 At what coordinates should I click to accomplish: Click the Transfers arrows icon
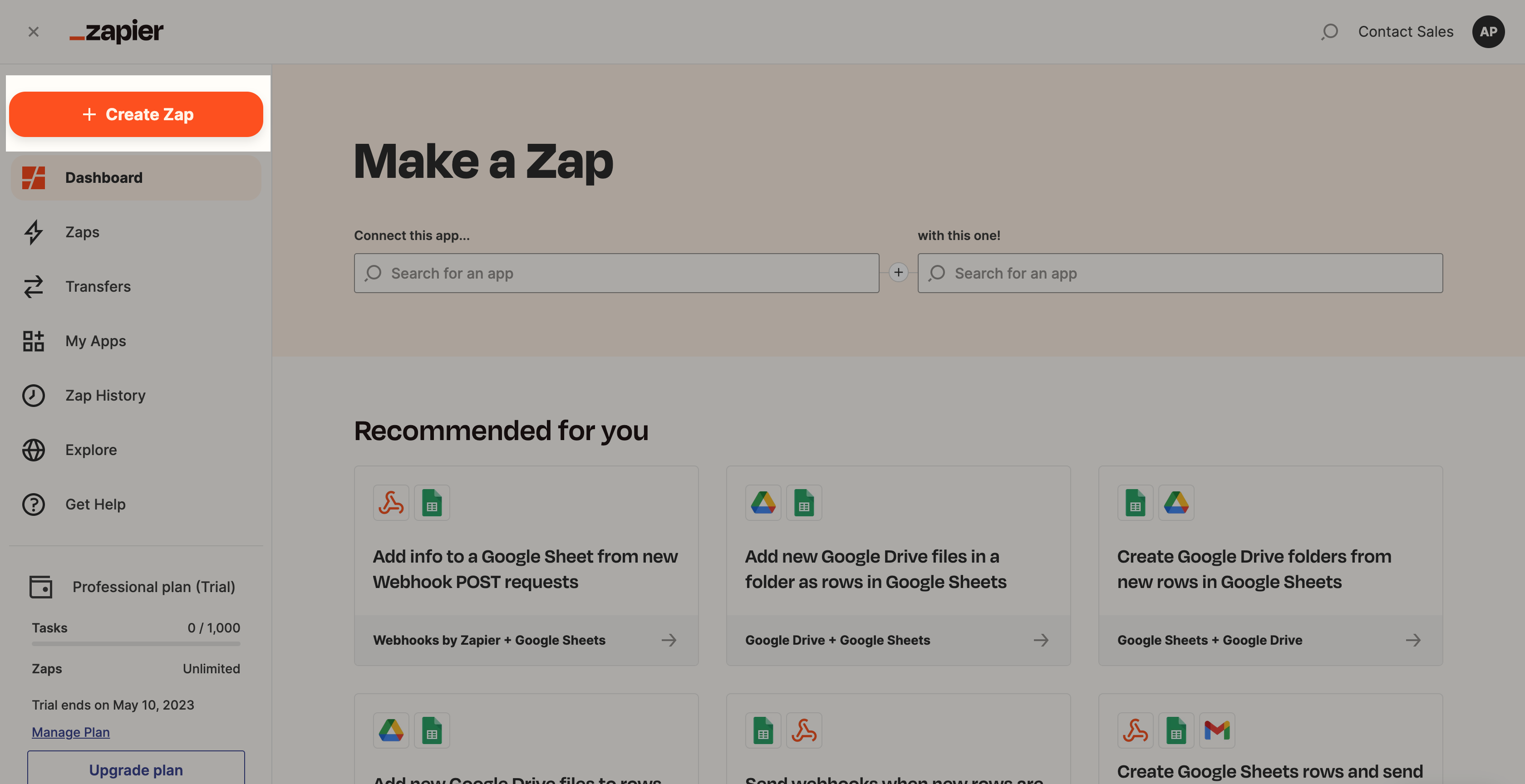click(x=33, y=286)
